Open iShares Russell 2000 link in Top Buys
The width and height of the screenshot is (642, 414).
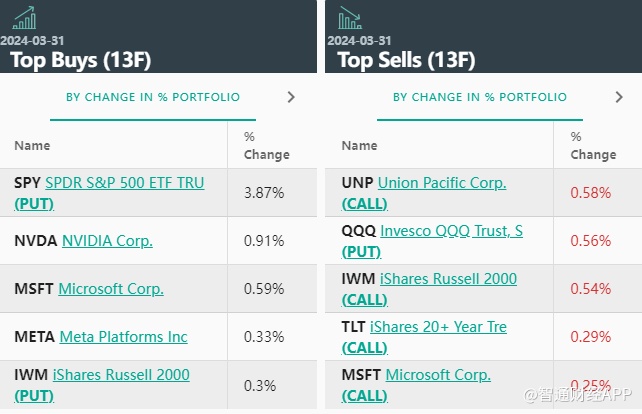click(x=121, y=375)
